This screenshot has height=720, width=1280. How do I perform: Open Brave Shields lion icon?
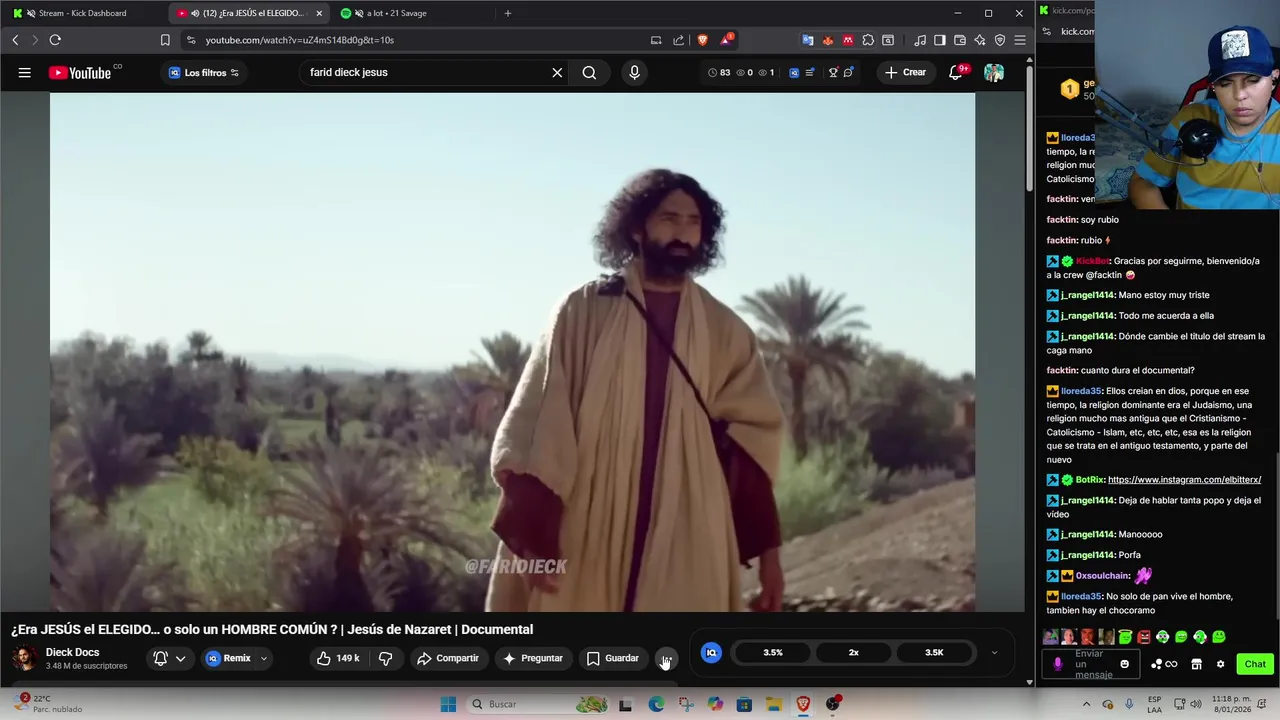(703, 40)
